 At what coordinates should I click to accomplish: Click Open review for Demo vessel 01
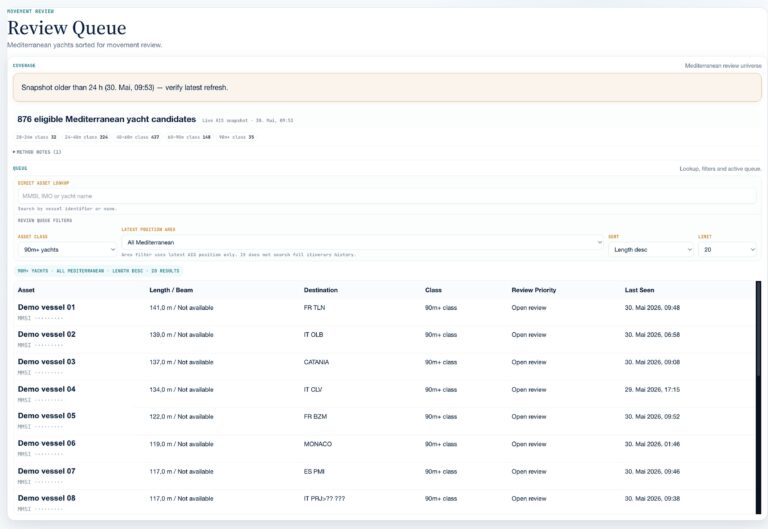click(528, 308)
